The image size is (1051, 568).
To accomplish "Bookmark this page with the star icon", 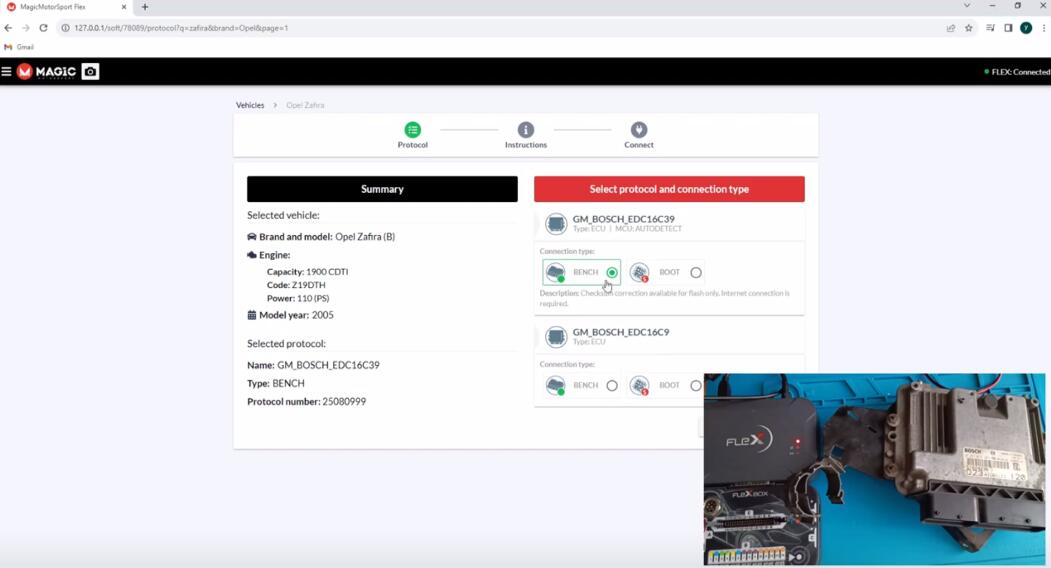I will [x=969, y=28].
